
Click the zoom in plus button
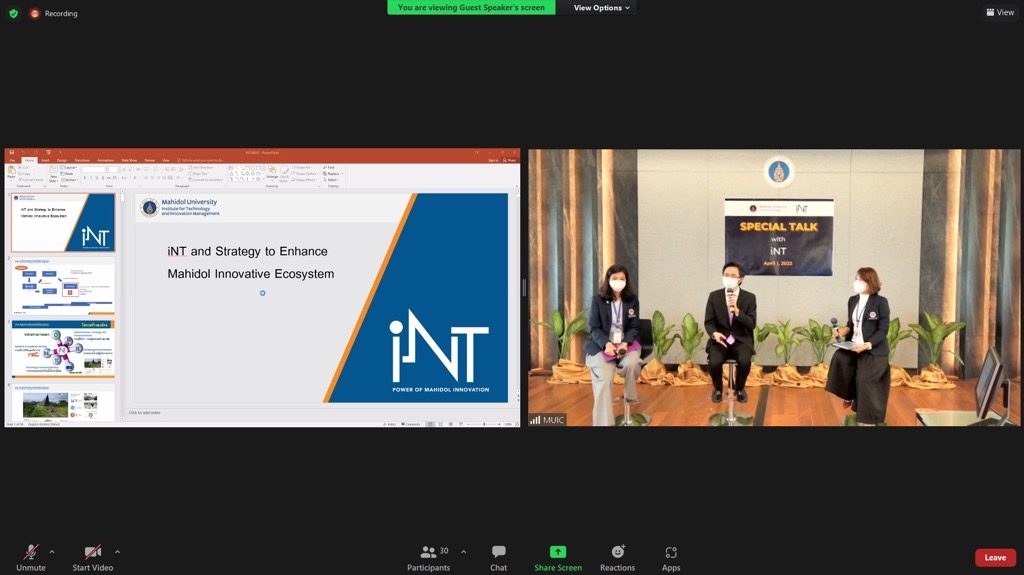coord(500,424)
